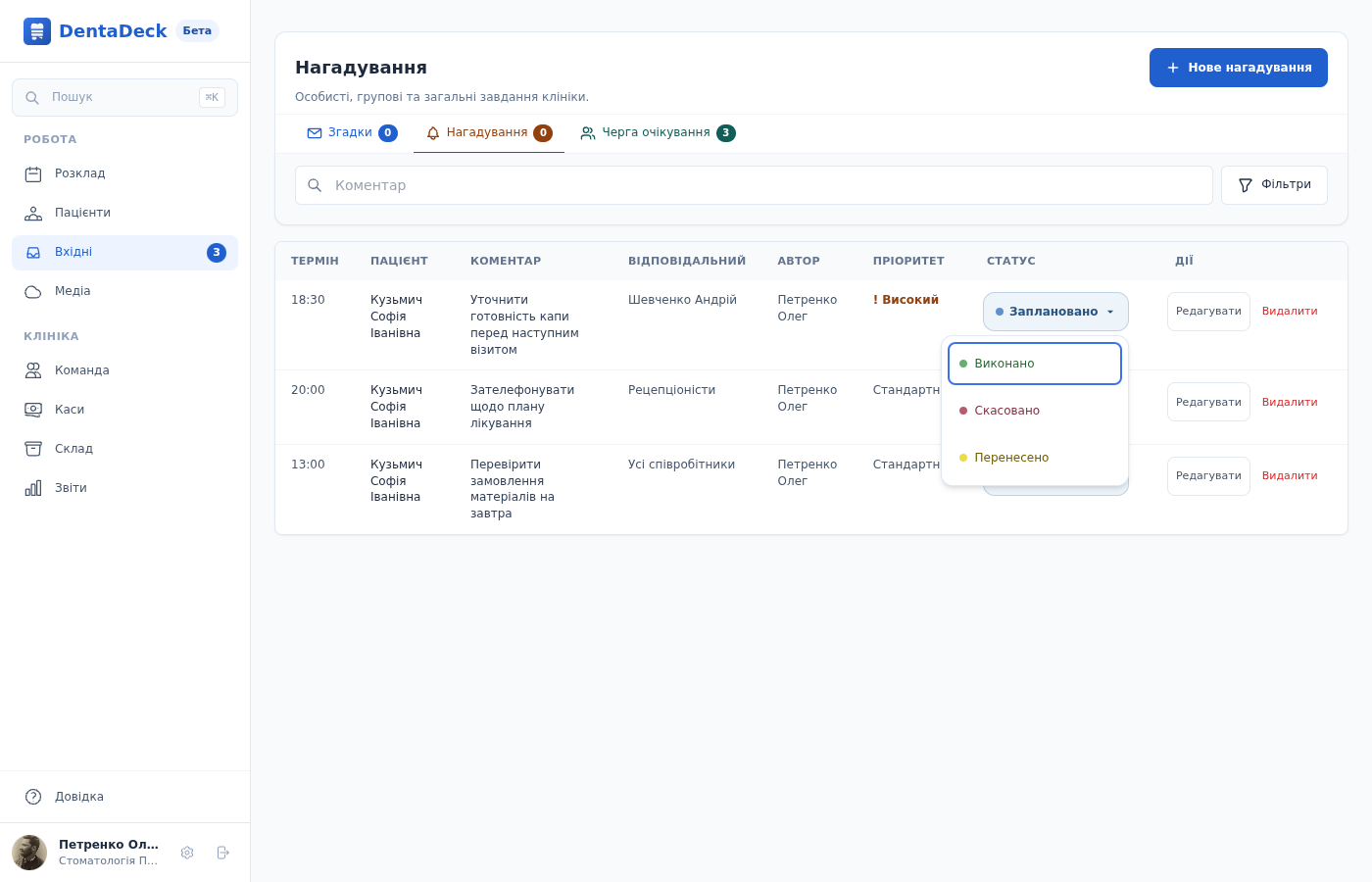
Task: Switch to the Черга очікування tab
Action: pos(658,133)
